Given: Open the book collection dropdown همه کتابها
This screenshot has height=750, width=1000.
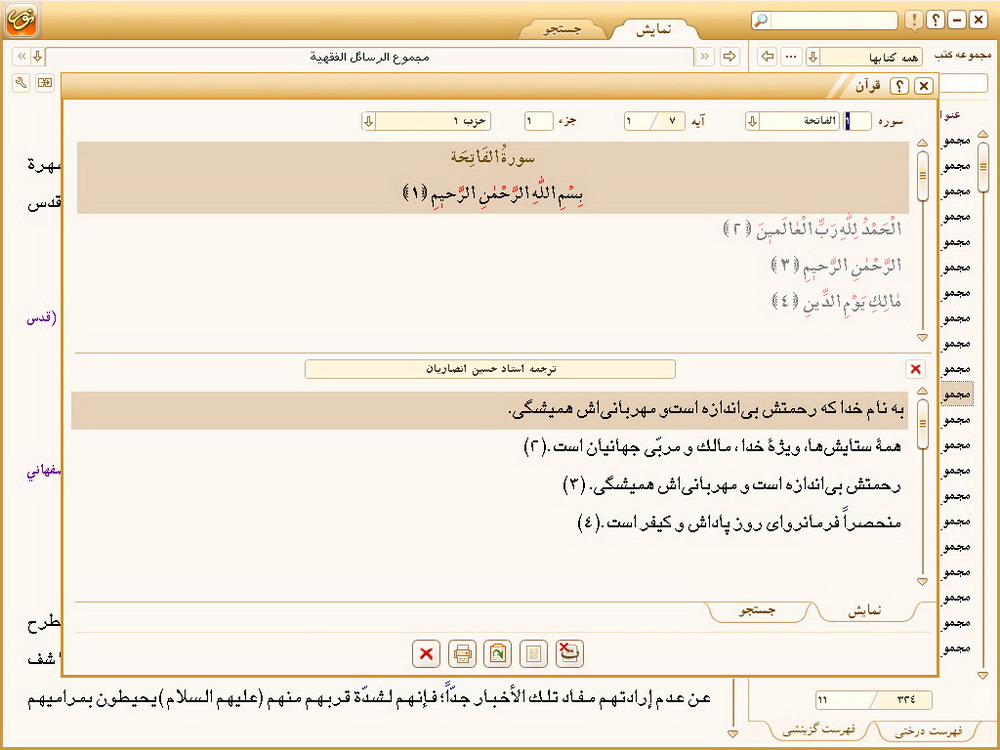Looking at the screenshot, I should click(x=812, y=57).
